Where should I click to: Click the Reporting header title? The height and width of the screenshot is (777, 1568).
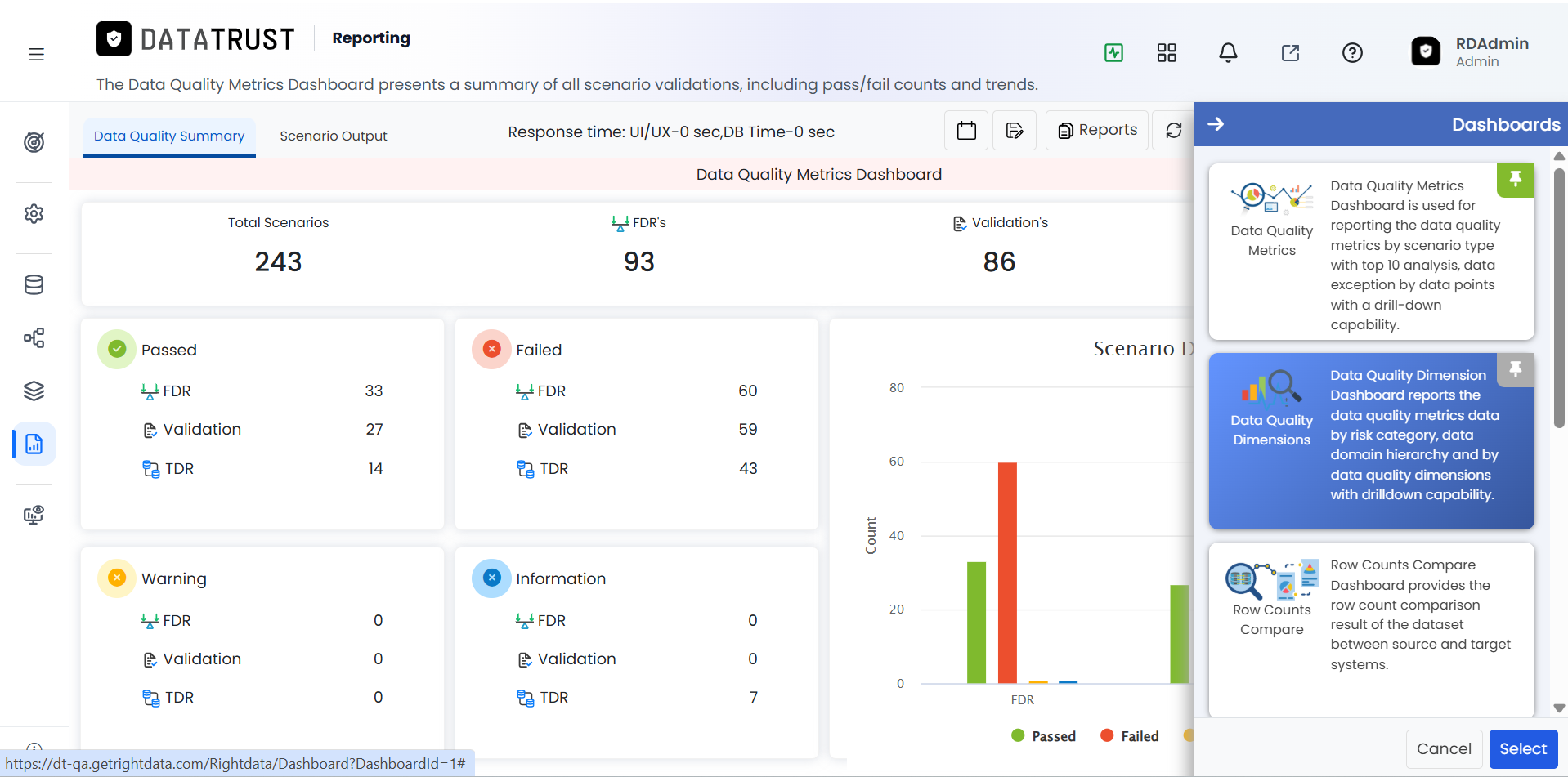[371, 38]
